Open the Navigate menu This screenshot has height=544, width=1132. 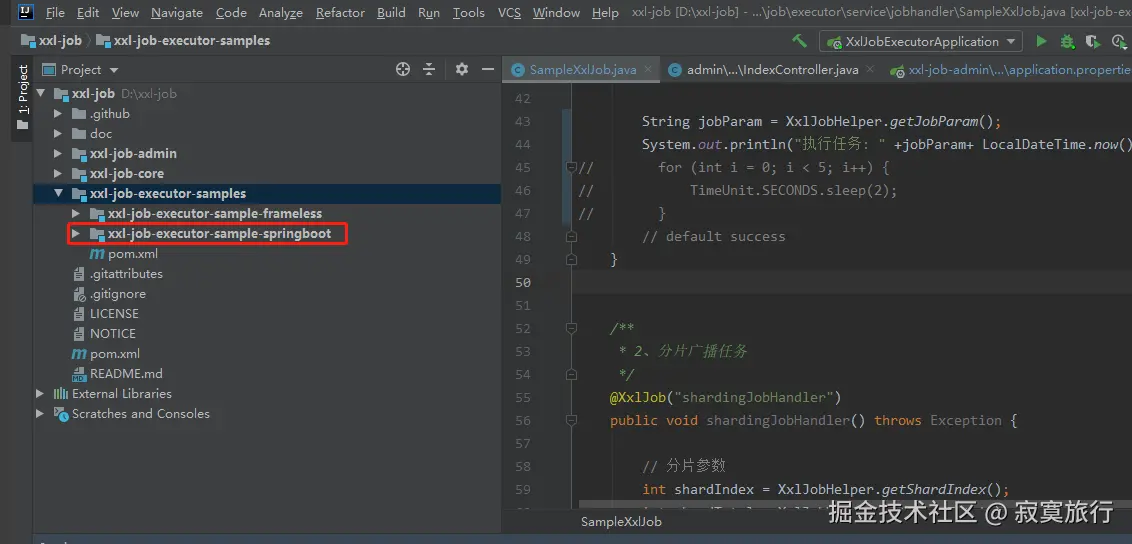[177, 12]
